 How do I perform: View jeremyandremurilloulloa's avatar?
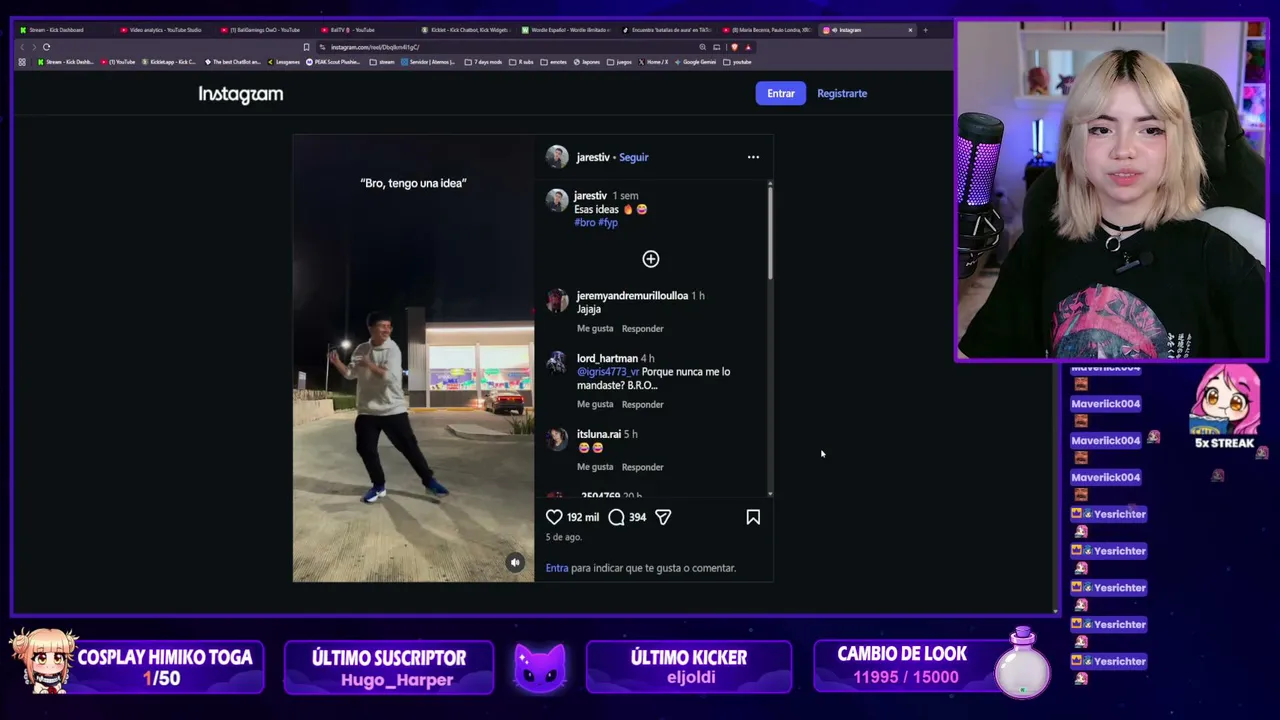tap(557, 301)
